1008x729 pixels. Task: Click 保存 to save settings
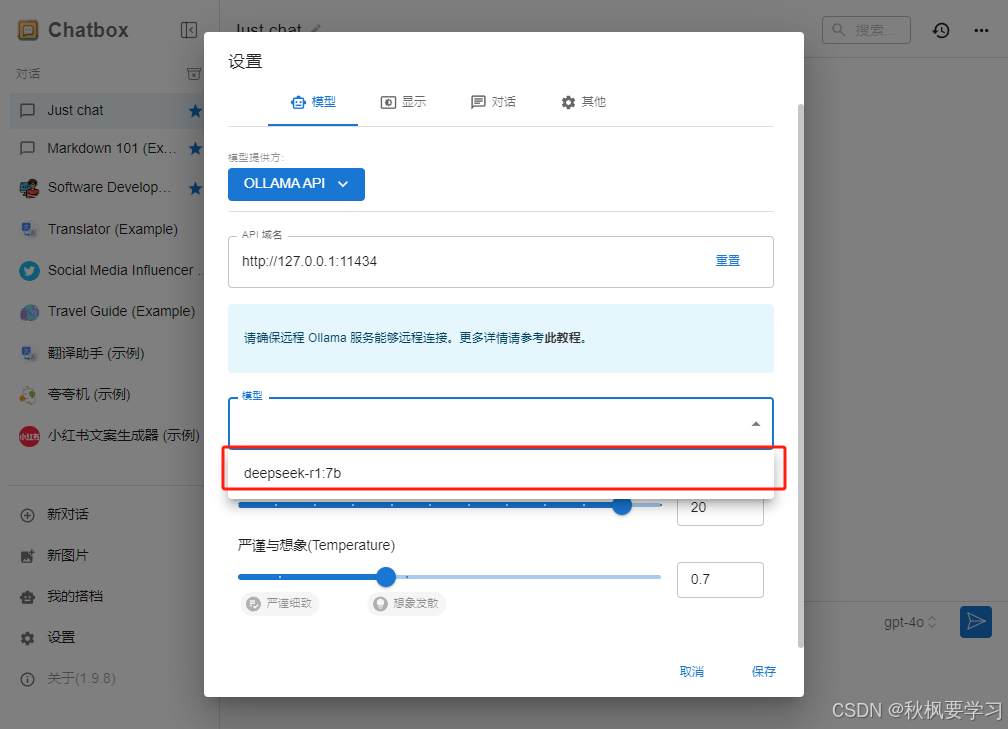764,672
